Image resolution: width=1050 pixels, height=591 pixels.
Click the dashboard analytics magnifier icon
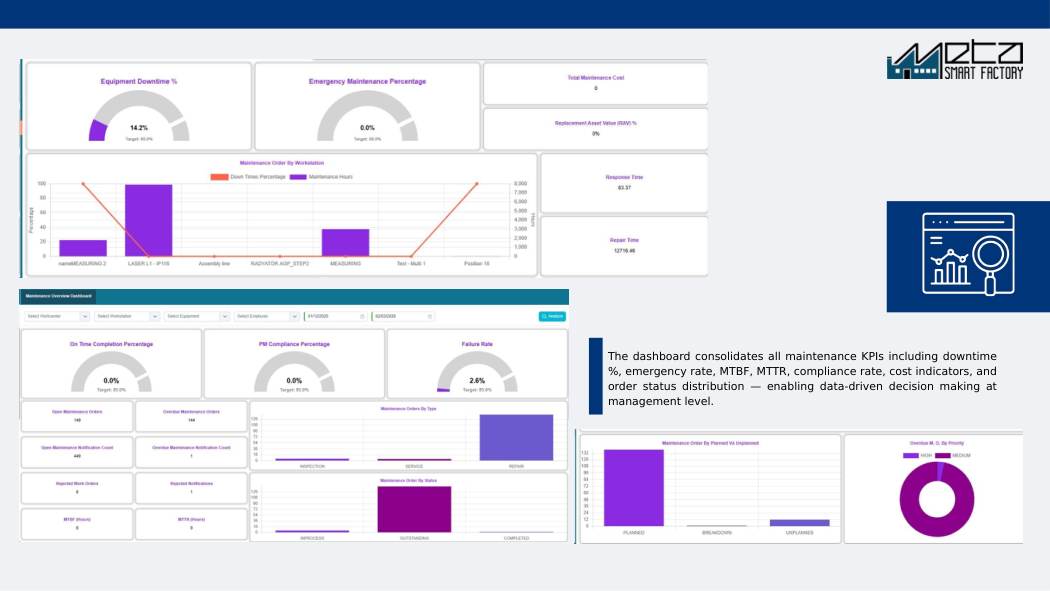pyautogui.click(x=968, y=254)
